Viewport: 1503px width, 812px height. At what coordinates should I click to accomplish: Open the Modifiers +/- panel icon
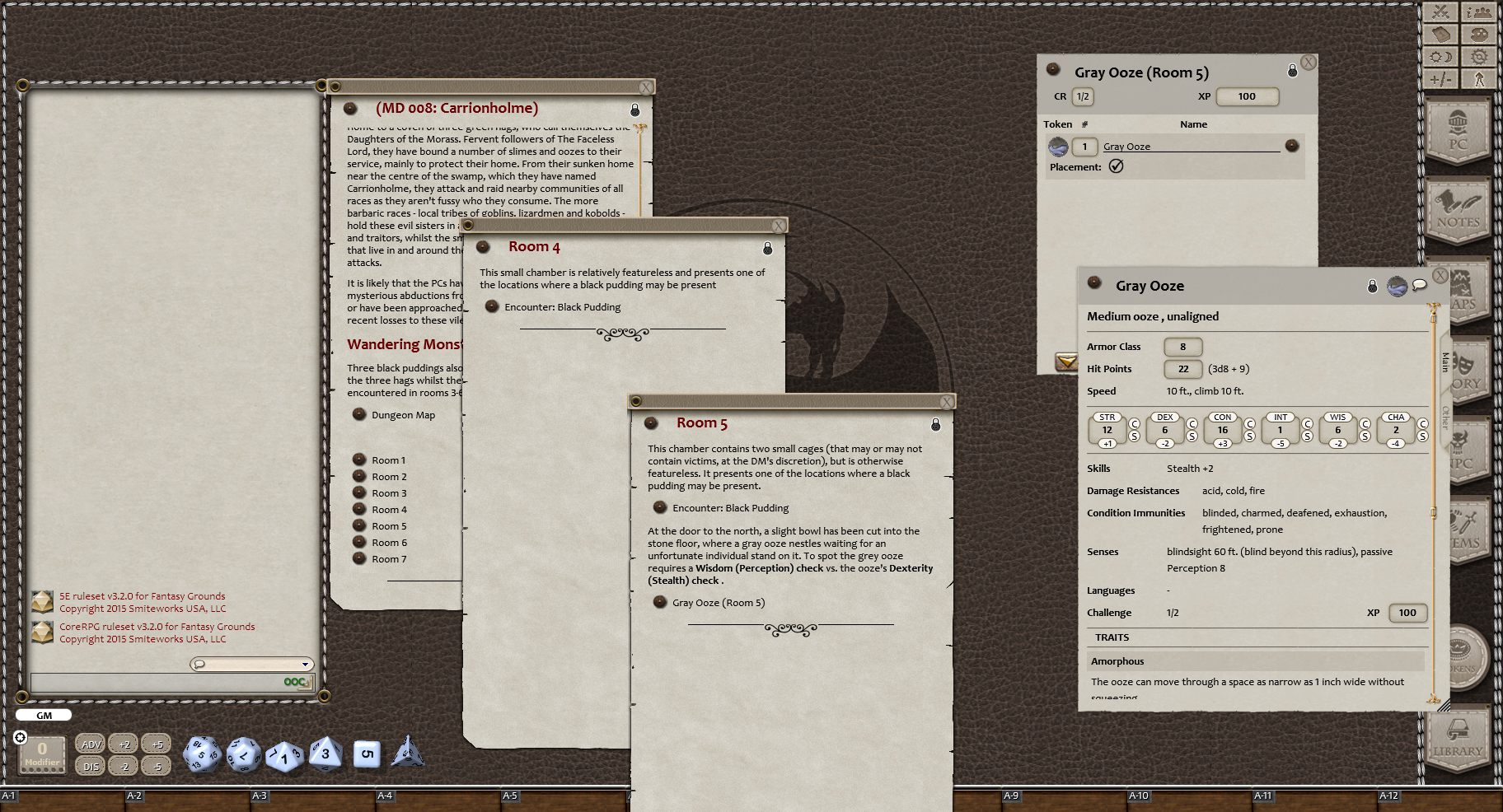click(1440, 79)
